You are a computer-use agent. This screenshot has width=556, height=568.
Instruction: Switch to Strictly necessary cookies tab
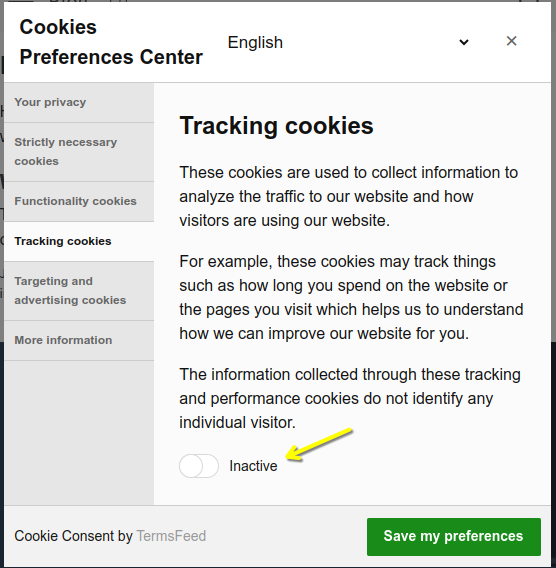[79, 152]
